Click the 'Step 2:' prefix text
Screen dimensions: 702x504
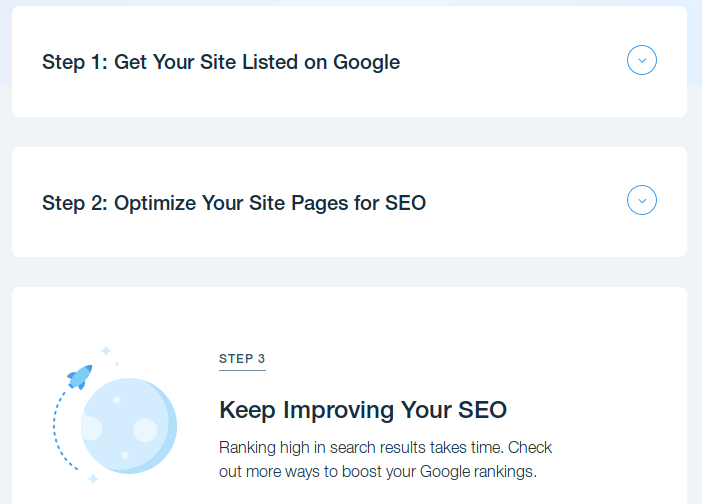[75, 203]
